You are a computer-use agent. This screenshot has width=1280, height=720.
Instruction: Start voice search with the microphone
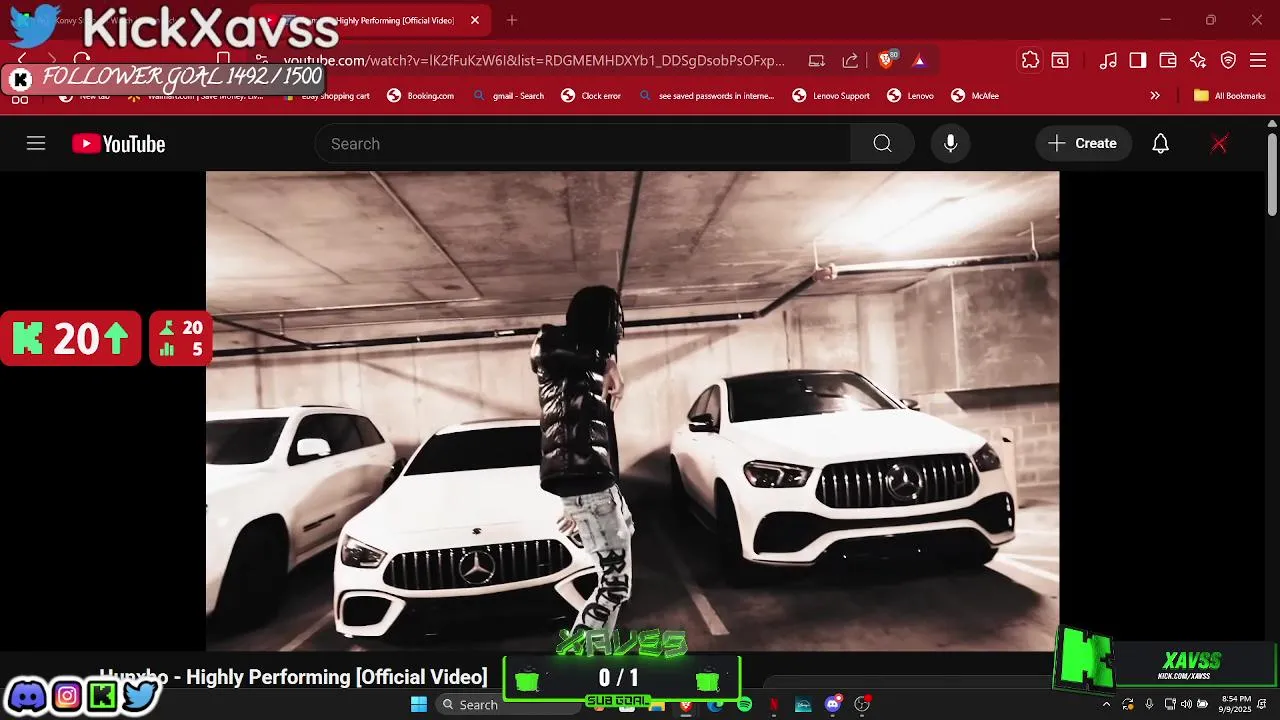(950, 144)
